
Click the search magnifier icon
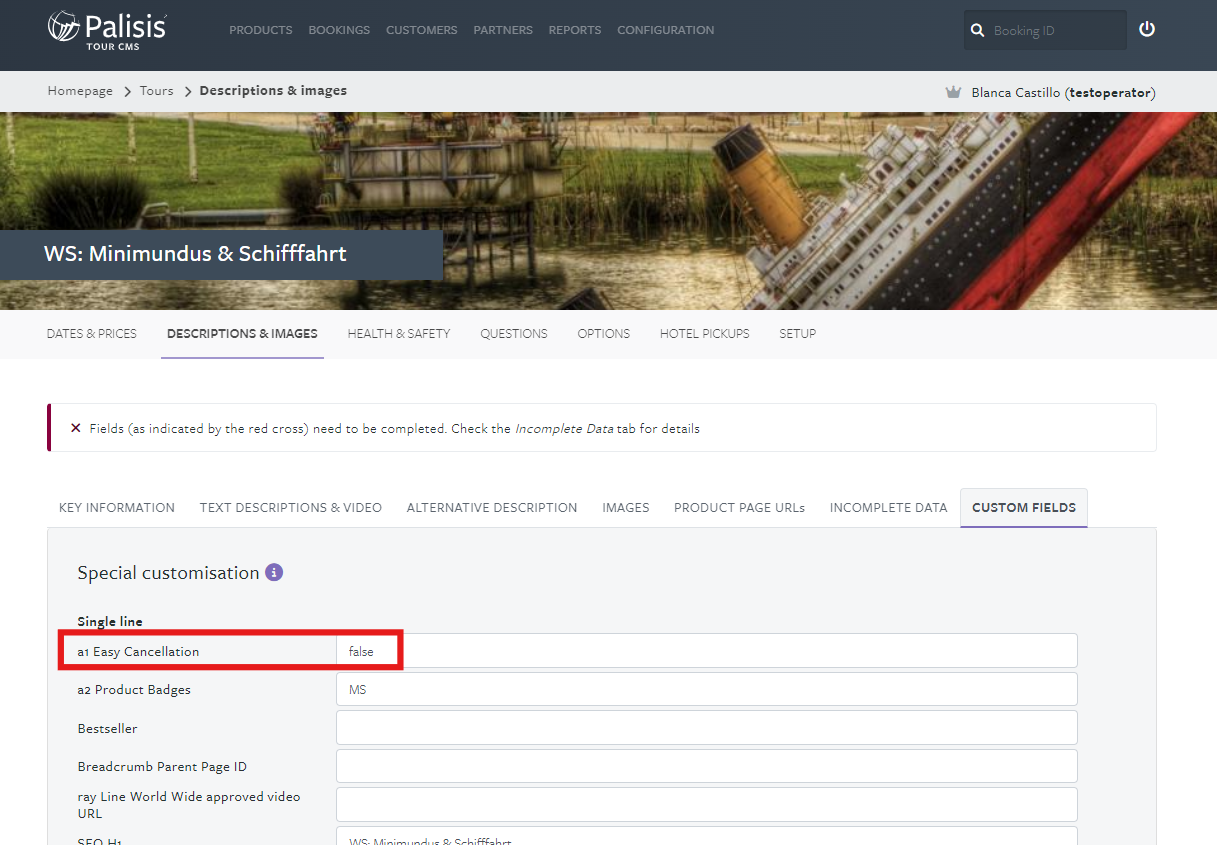click(x=977, y=31)
